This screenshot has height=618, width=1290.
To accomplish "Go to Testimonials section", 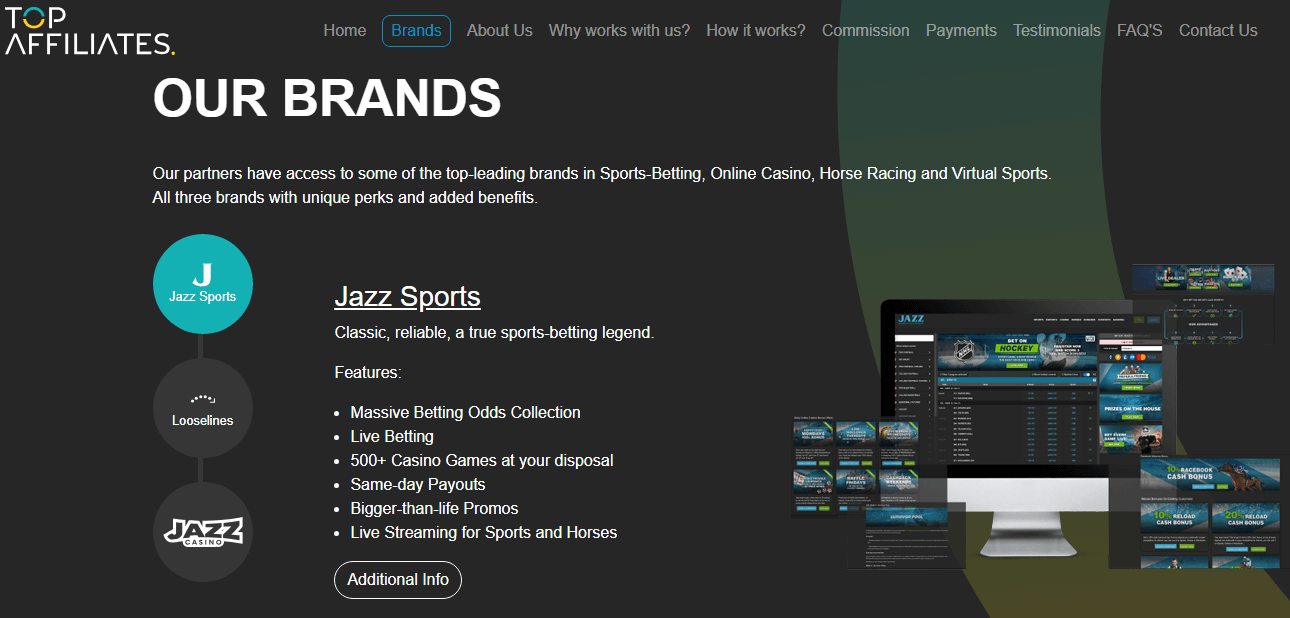I will coord(1057,31).
